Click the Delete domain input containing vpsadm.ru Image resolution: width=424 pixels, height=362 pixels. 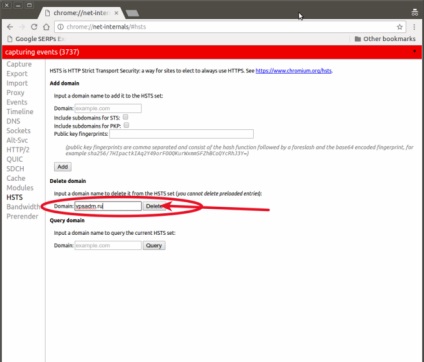pos(108,206)
